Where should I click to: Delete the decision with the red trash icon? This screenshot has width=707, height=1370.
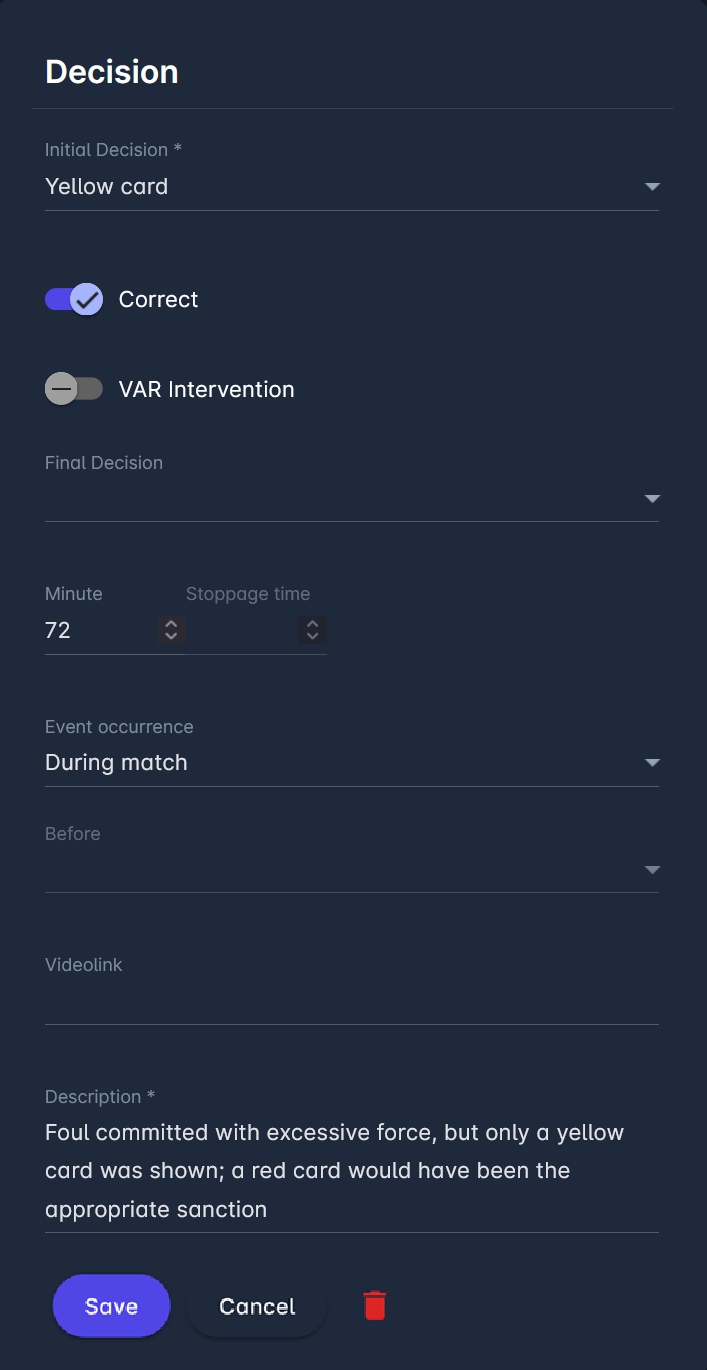(x=375, y=1306)
